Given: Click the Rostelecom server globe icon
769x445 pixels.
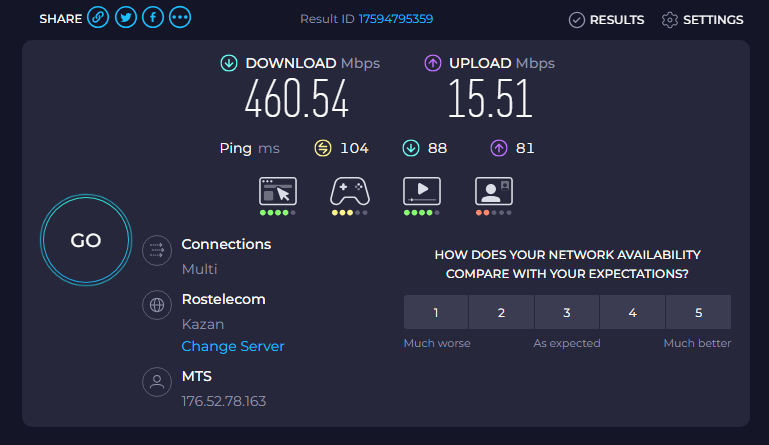Looking at the screenshot, I should pos(155,305).
